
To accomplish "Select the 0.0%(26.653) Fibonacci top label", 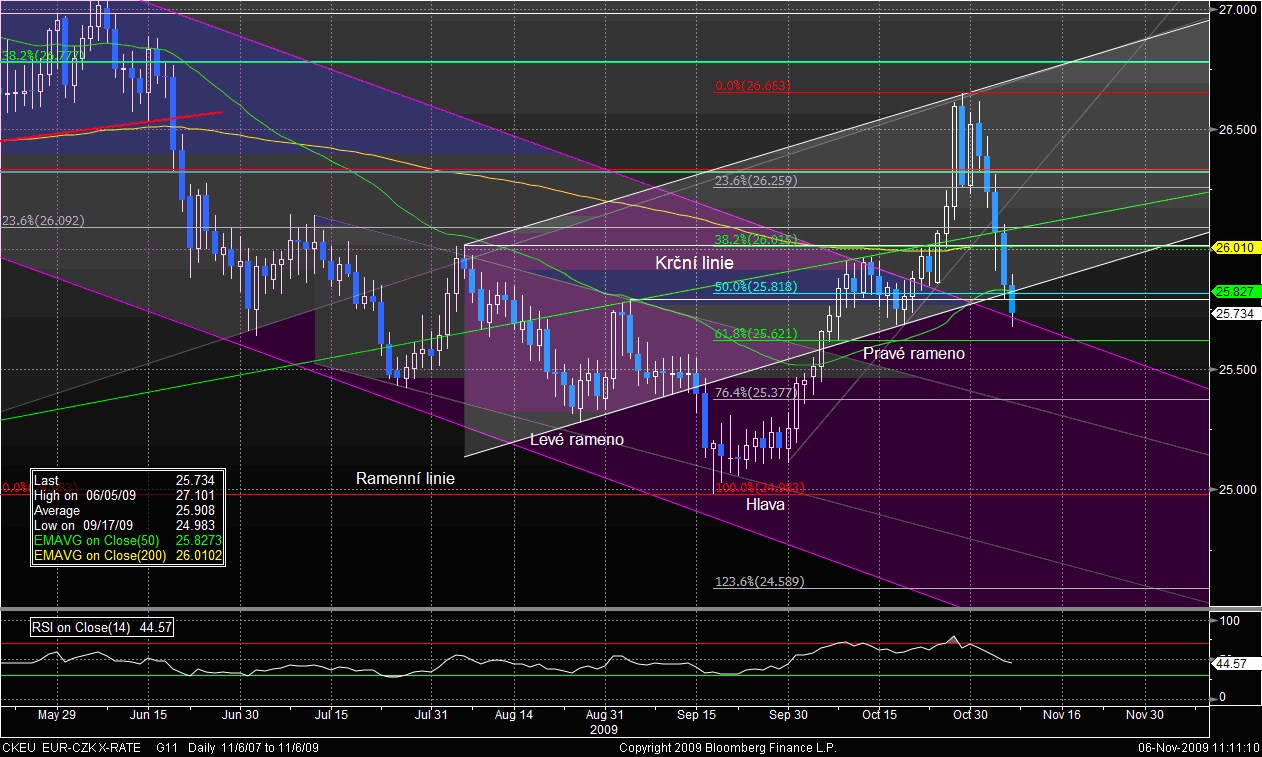I will [753, 86].
